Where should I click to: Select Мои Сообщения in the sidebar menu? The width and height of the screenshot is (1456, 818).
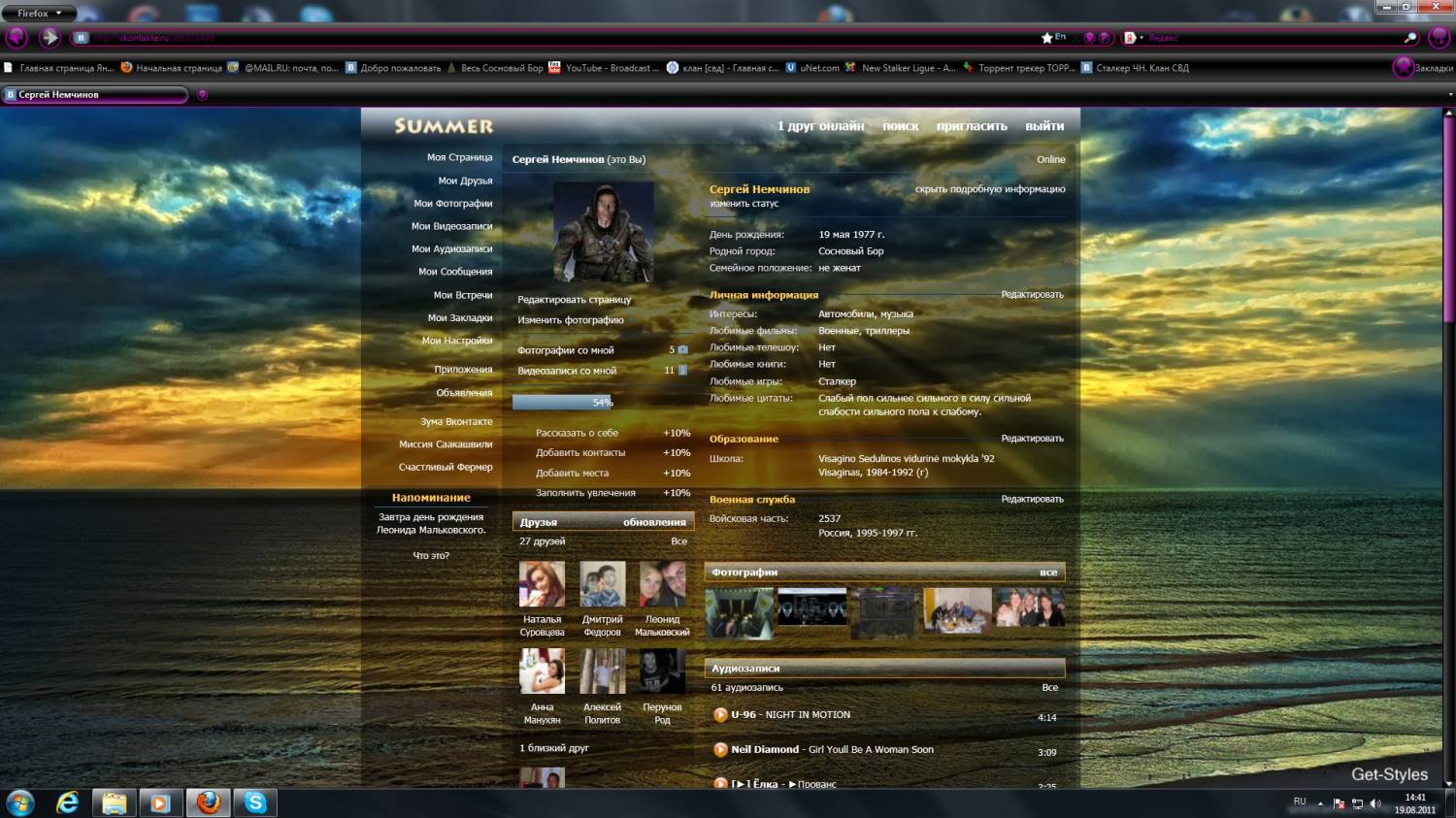[454, 272]
